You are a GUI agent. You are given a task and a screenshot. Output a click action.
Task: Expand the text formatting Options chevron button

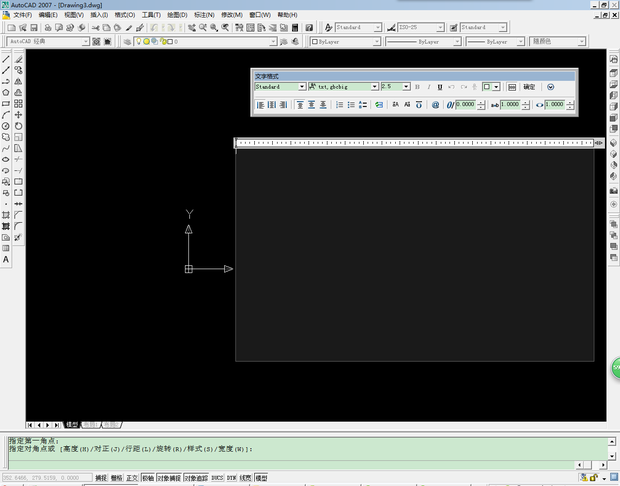point(550,87)
